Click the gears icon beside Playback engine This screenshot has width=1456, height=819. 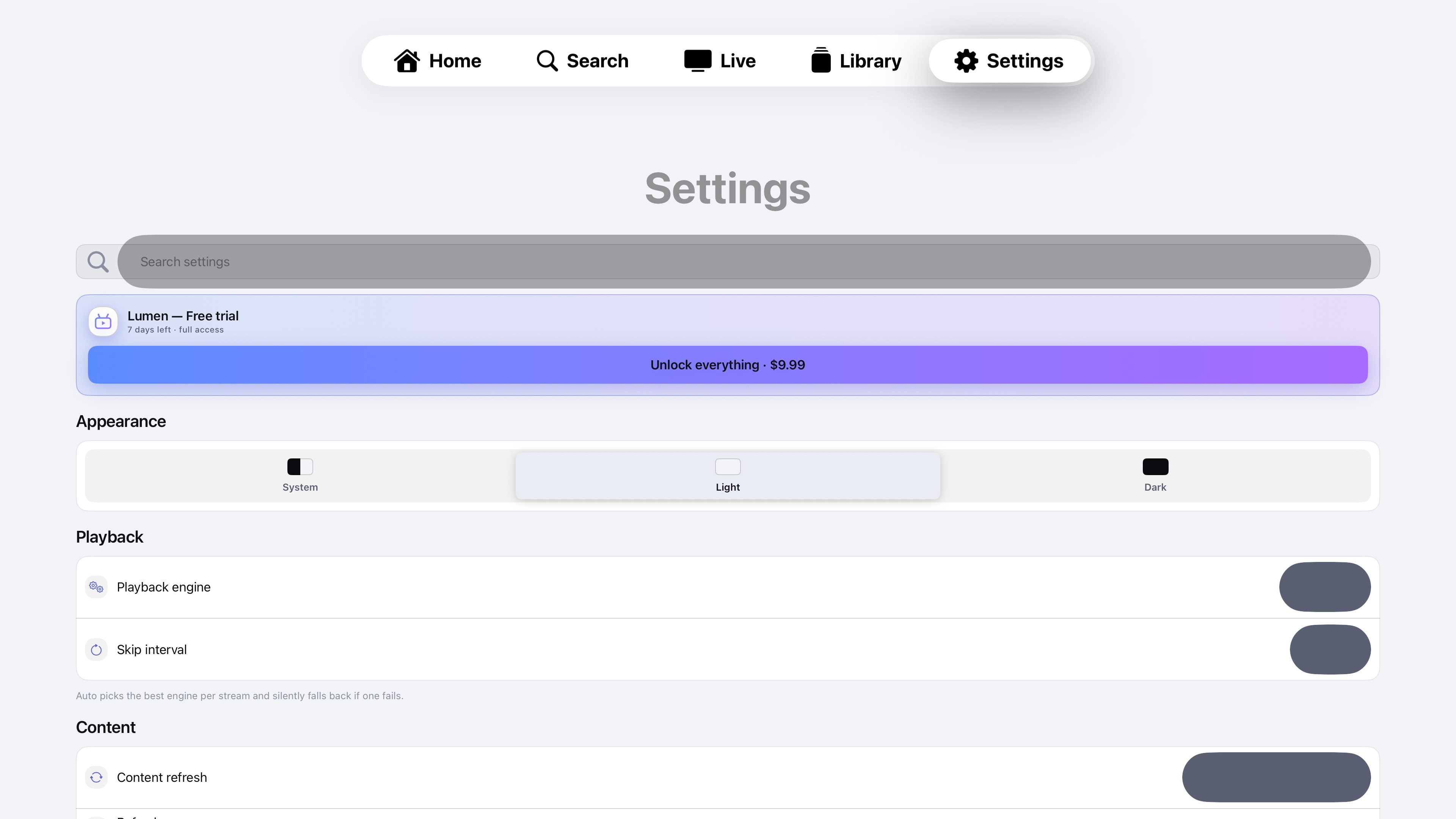(96, 587)
